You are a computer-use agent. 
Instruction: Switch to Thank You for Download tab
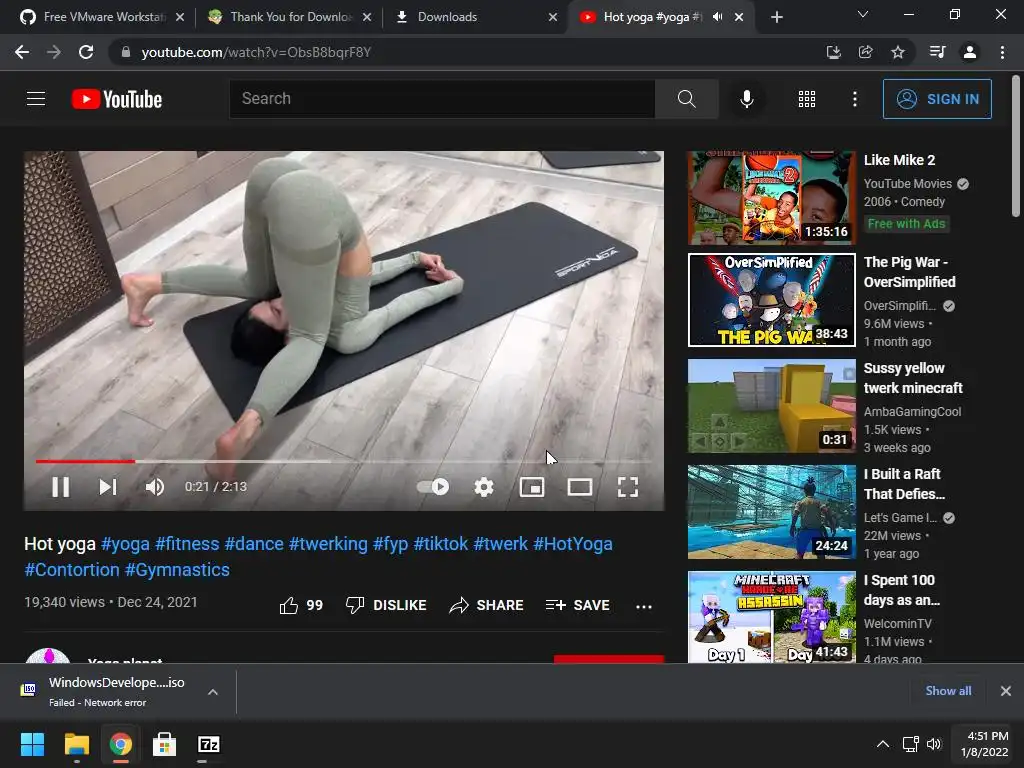(x=288, y=17)
